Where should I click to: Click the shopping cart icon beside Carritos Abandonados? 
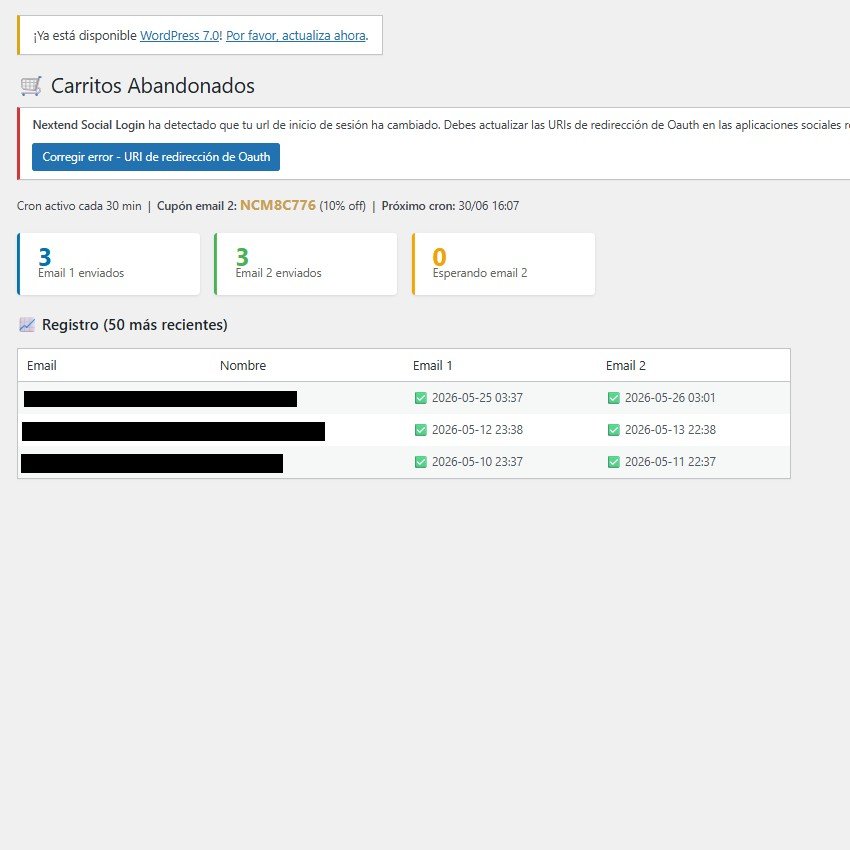31,86
